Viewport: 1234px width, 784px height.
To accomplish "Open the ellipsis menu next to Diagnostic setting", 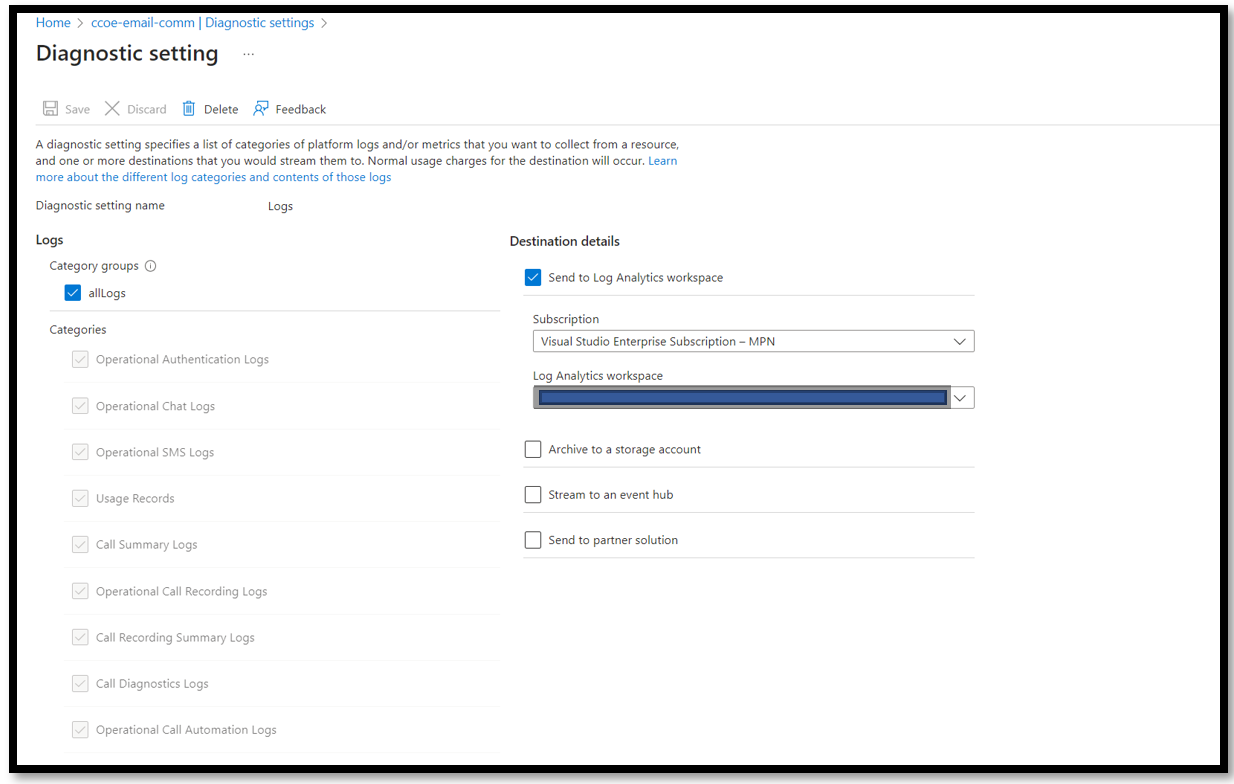I will click(248, 55).
